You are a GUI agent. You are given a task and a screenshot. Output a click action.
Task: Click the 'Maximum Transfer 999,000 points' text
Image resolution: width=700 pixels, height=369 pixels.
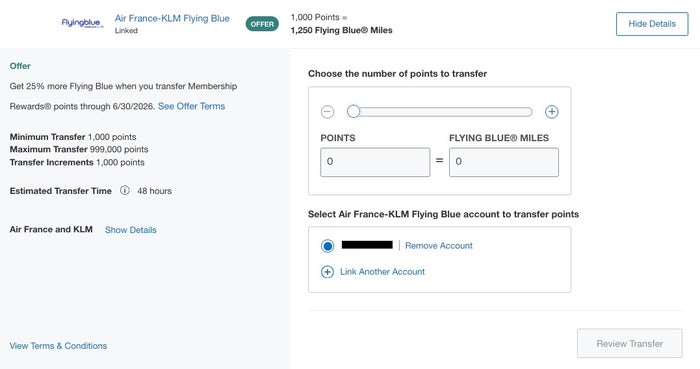pyautogui.click(x=79, y=149)
